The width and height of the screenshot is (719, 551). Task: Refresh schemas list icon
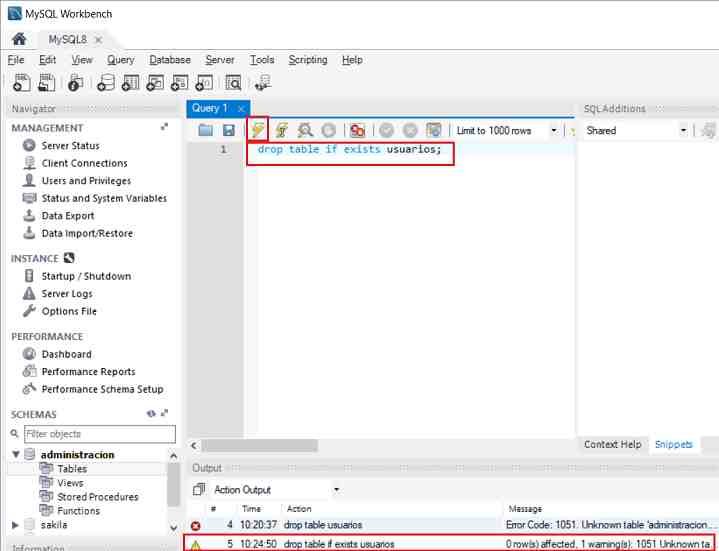point(150,414)
